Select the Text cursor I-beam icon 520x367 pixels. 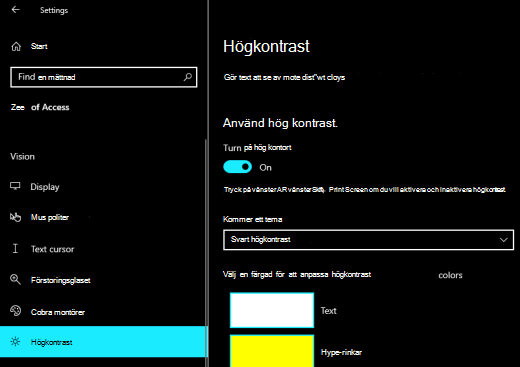[x=15, y=248]
